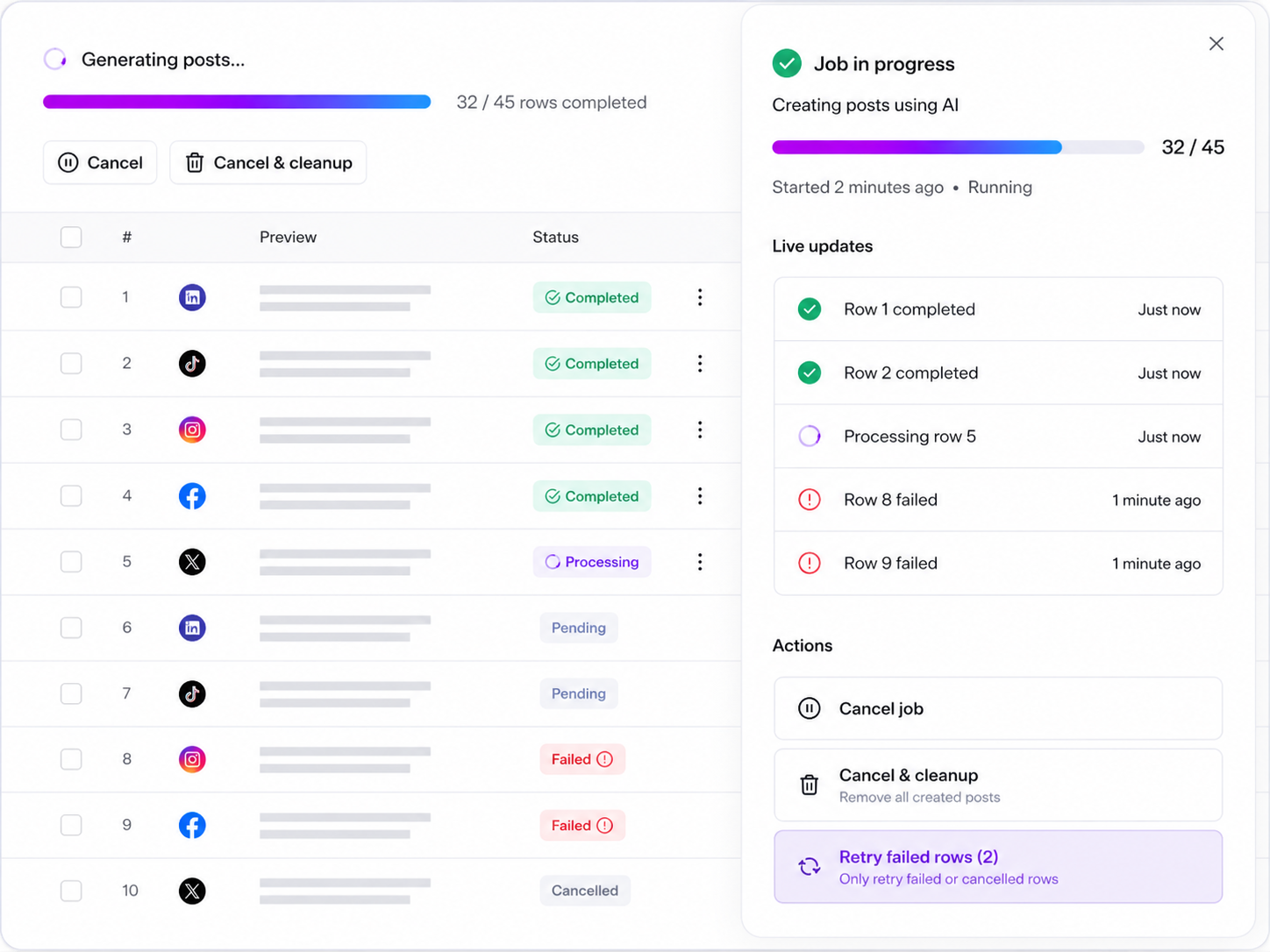
Task: Click the X icon in row 10
Action: pos(192,891)
